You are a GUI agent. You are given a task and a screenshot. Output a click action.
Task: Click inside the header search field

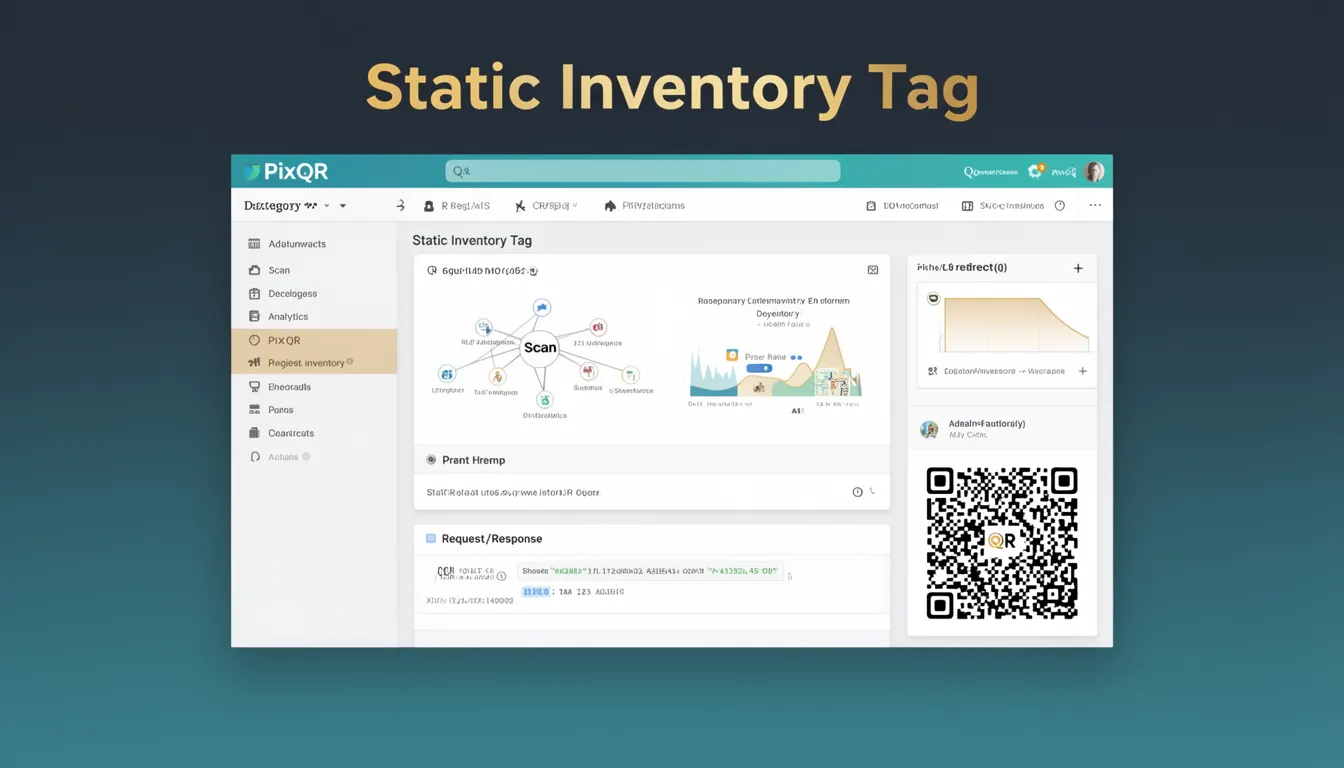coord(642,171)
